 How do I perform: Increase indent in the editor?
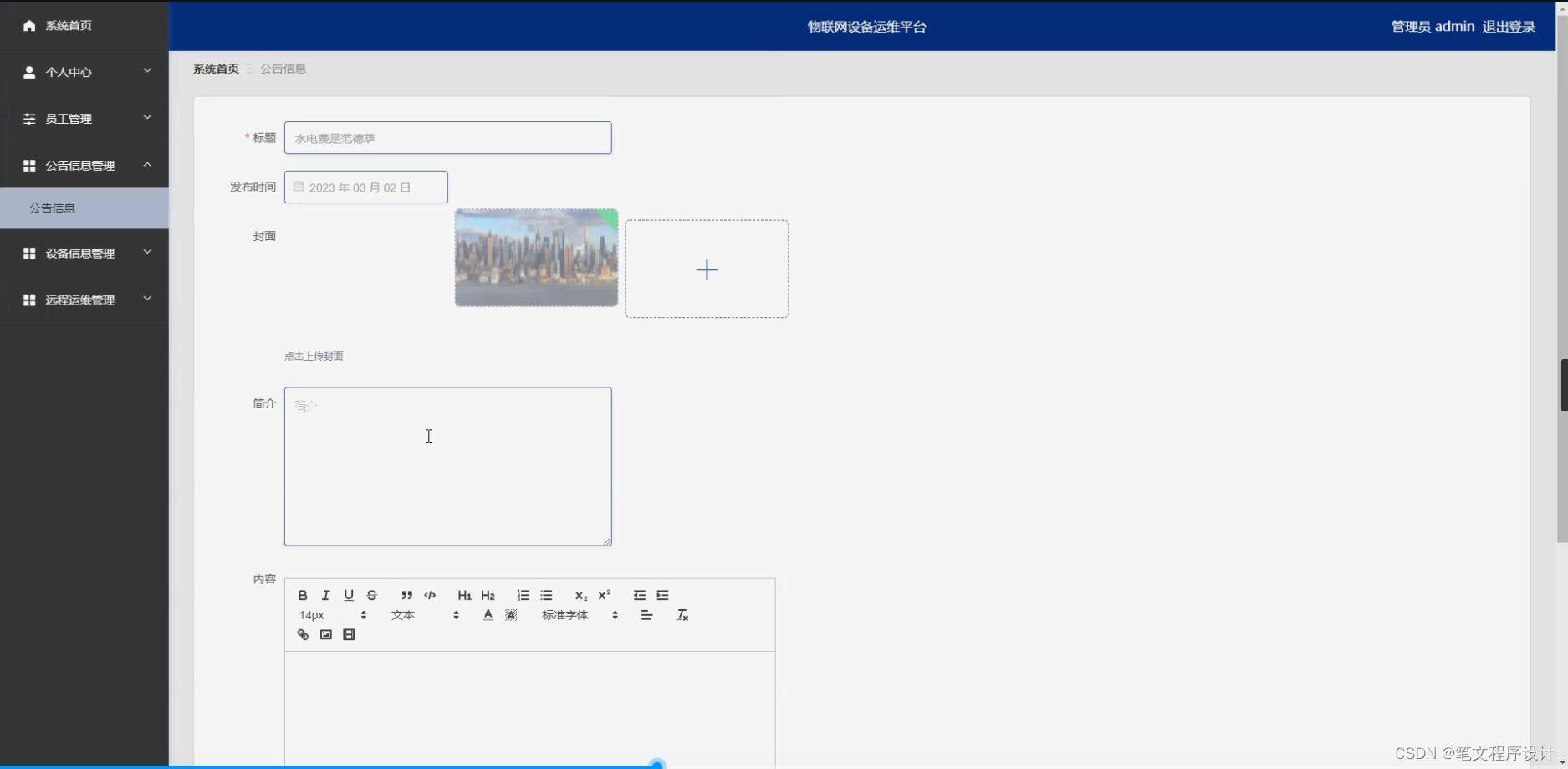662,595
